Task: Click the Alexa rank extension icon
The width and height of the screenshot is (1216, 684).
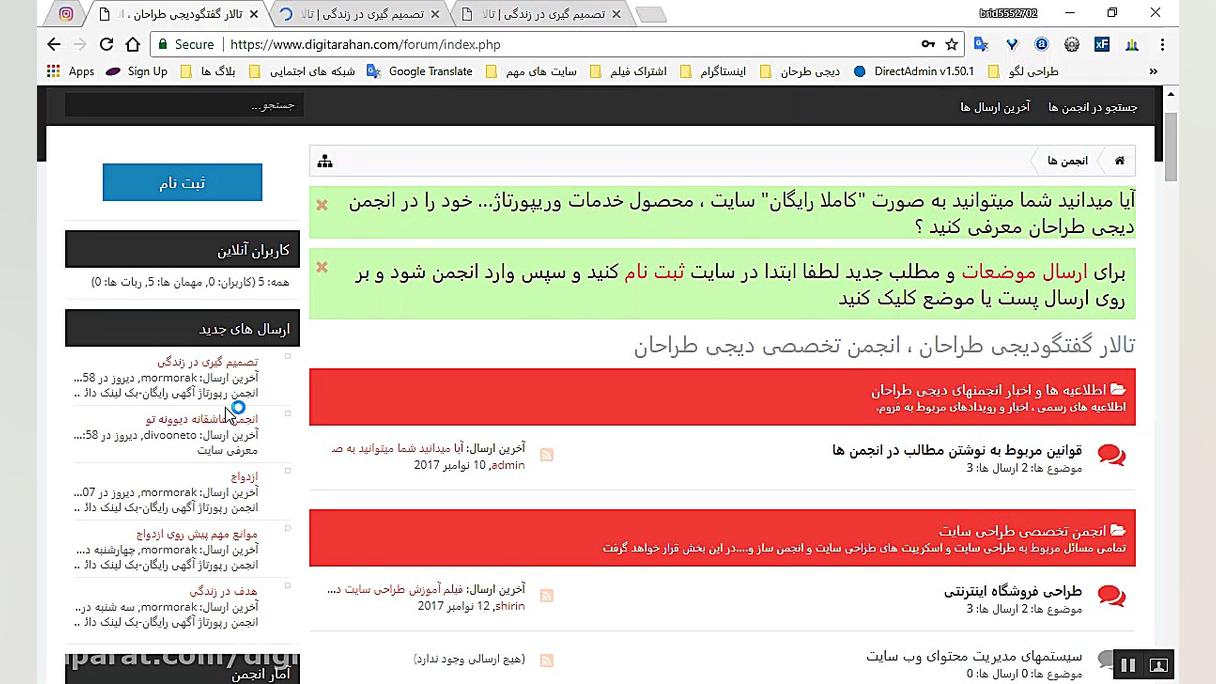Action: point(1042,44)
